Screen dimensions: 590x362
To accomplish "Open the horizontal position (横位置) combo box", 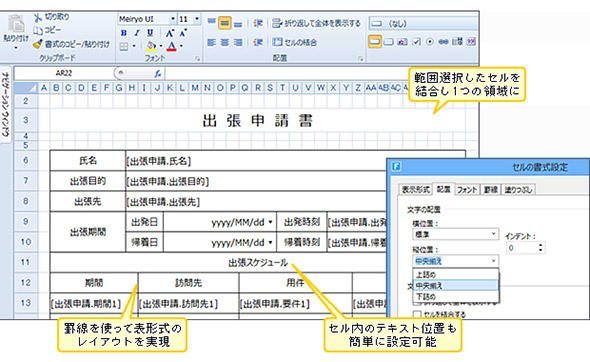I will coord(455,234).
